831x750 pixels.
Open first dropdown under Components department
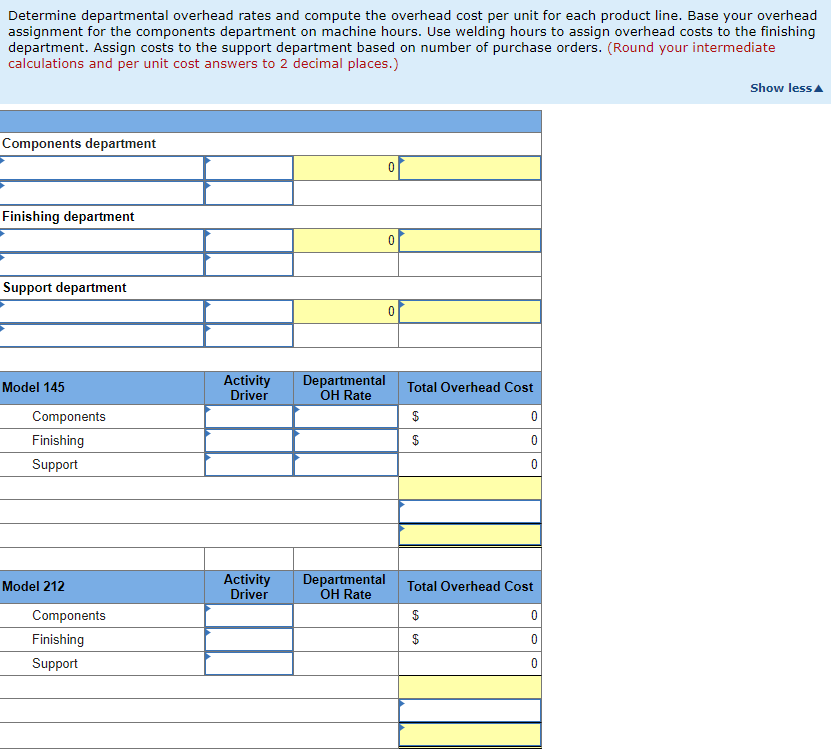102,168
